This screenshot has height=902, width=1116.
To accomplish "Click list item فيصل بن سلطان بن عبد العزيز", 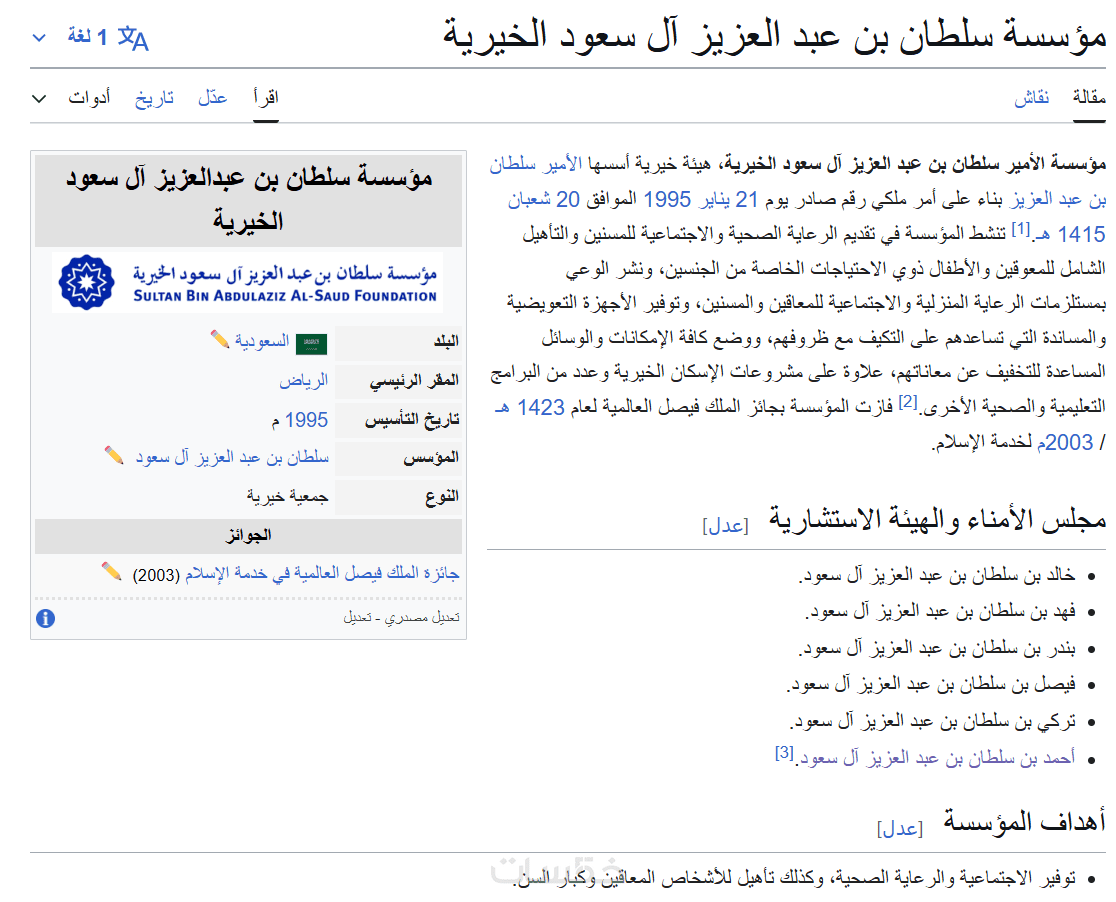I will click(931, 685).
